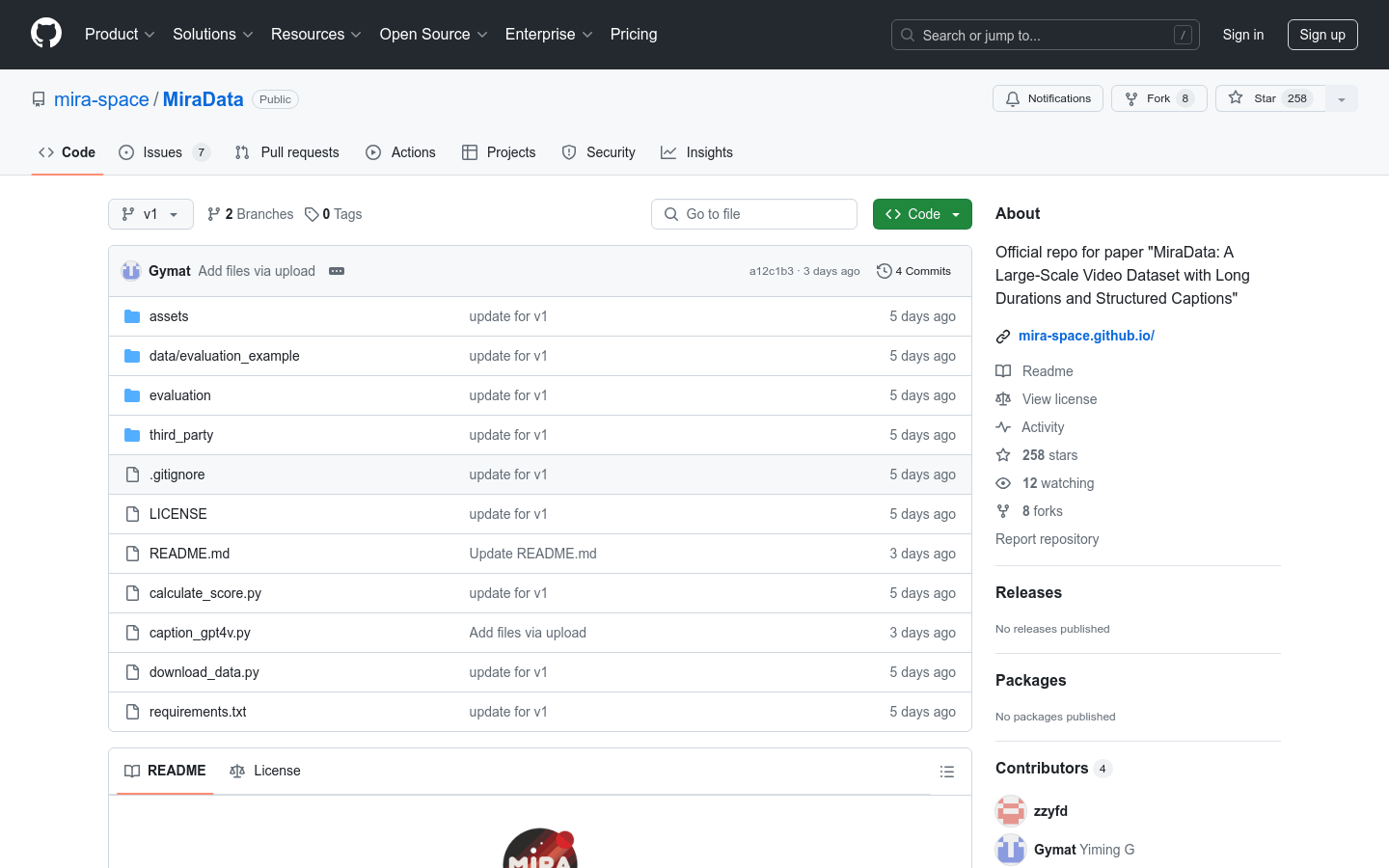Open the assets folder
This screenshot has width=1389, height=868.
[x=169, y=316]
